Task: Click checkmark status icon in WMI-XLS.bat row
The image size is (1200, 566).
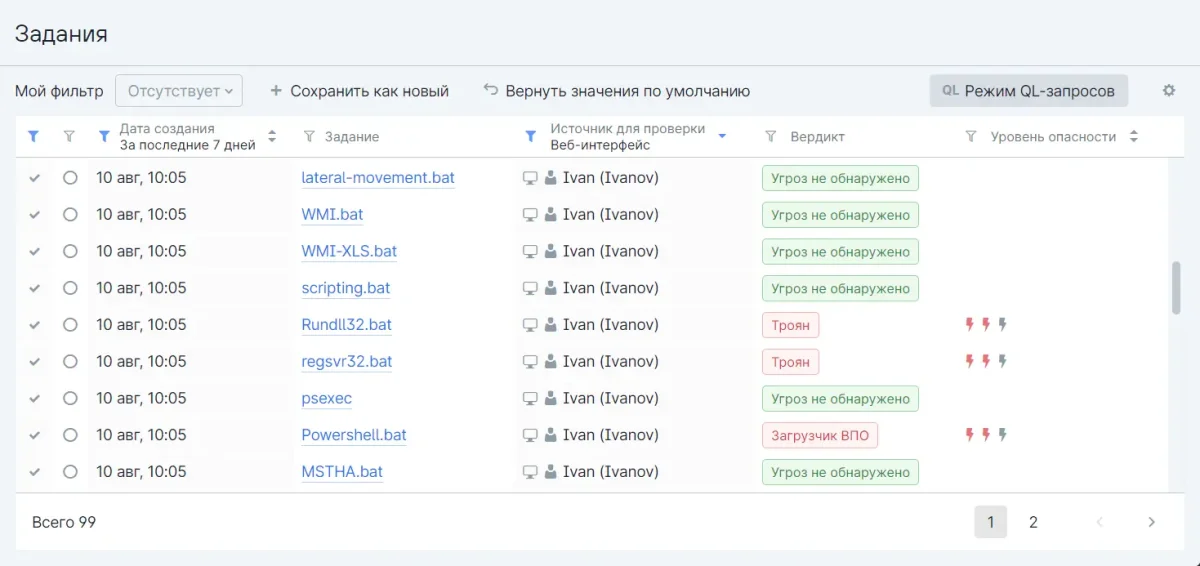Action: point(35,251)
